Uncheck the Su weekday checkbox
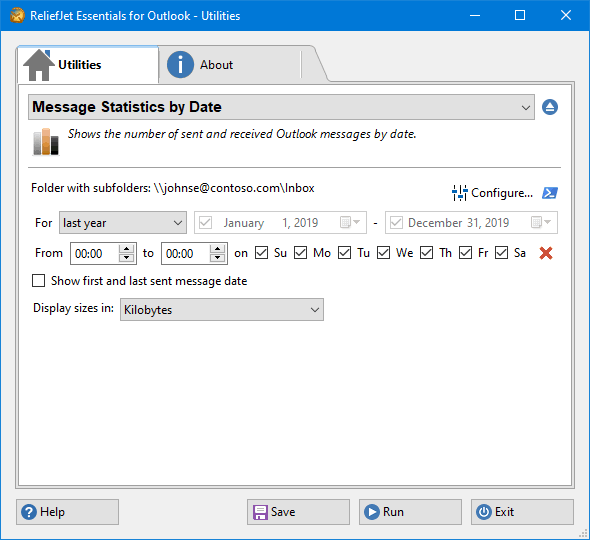This screenshot has height=540, width=590. pos(262,253)
